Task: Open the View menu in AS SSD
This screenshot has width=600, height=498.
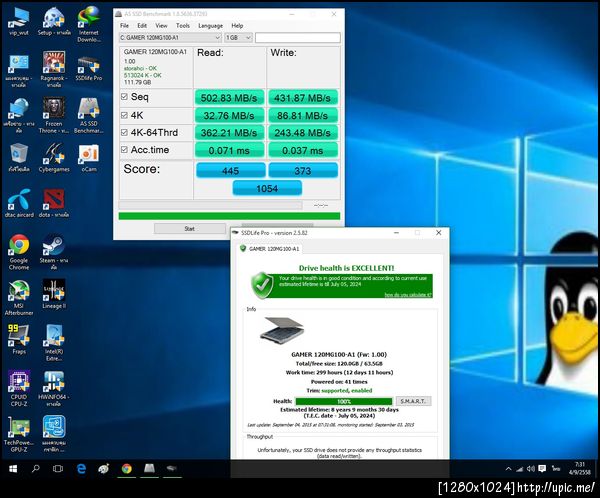Action: [x=161, y=26]
